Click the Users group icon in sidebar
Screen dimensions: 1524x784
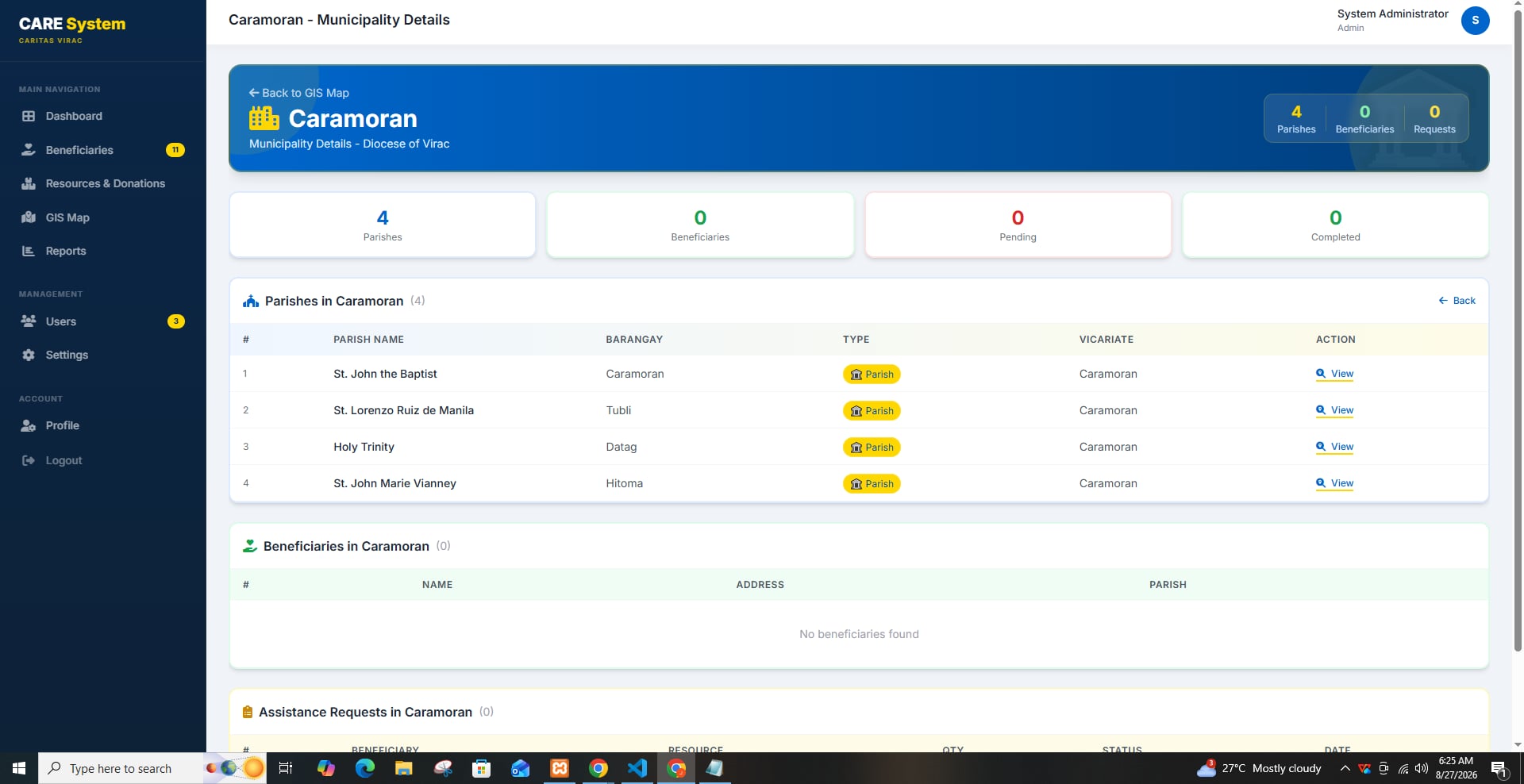(29, 321)
